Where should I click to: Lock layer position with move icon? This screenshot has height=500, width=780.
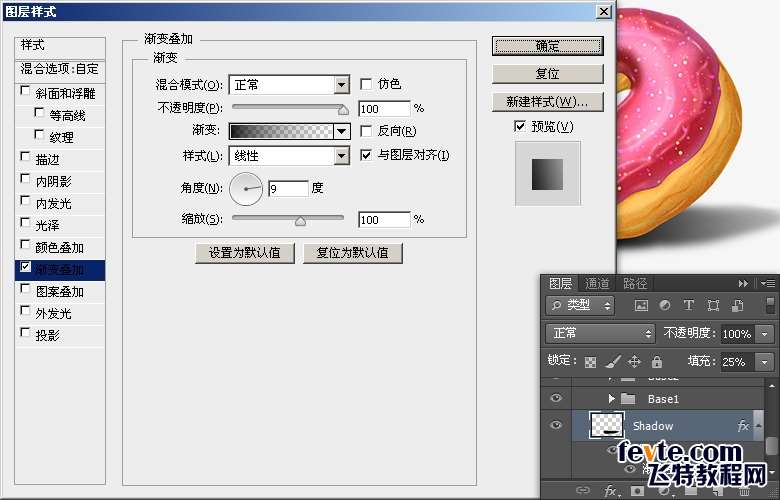634,362
